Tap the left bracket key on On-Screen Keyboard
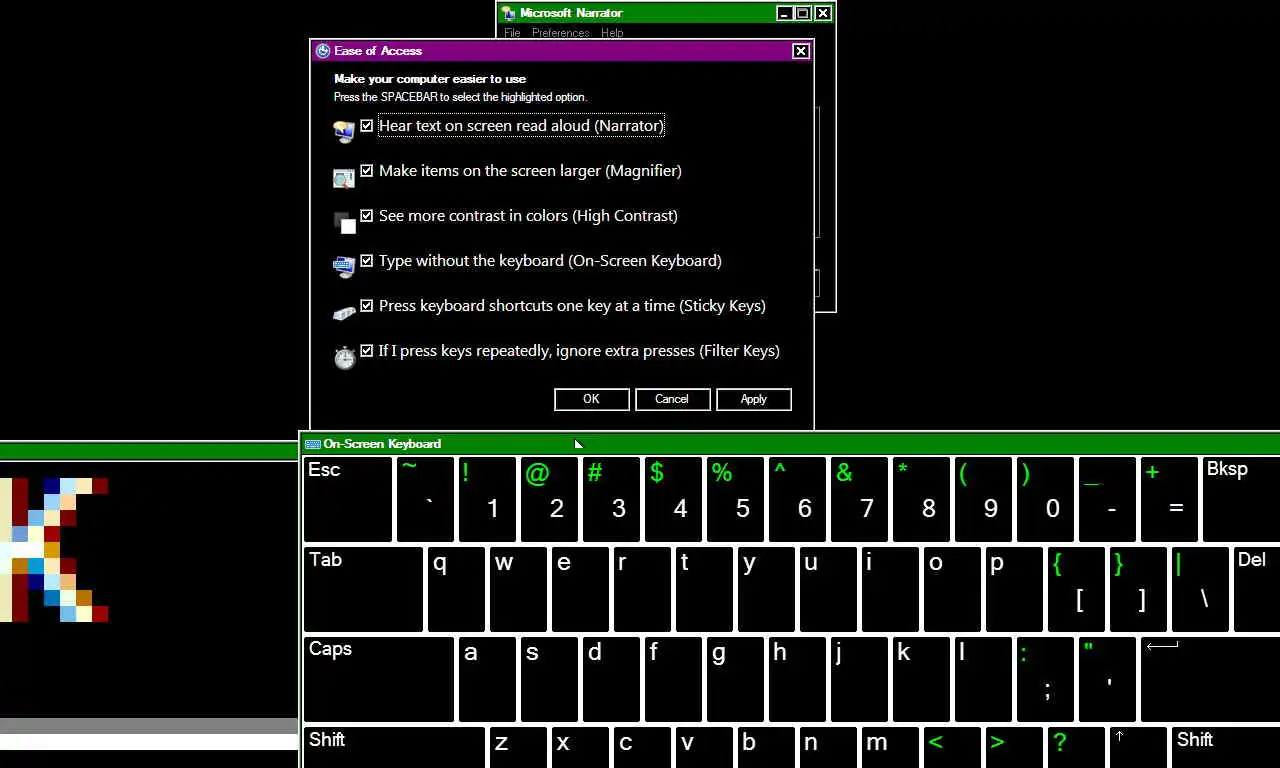 (1076, 589)
